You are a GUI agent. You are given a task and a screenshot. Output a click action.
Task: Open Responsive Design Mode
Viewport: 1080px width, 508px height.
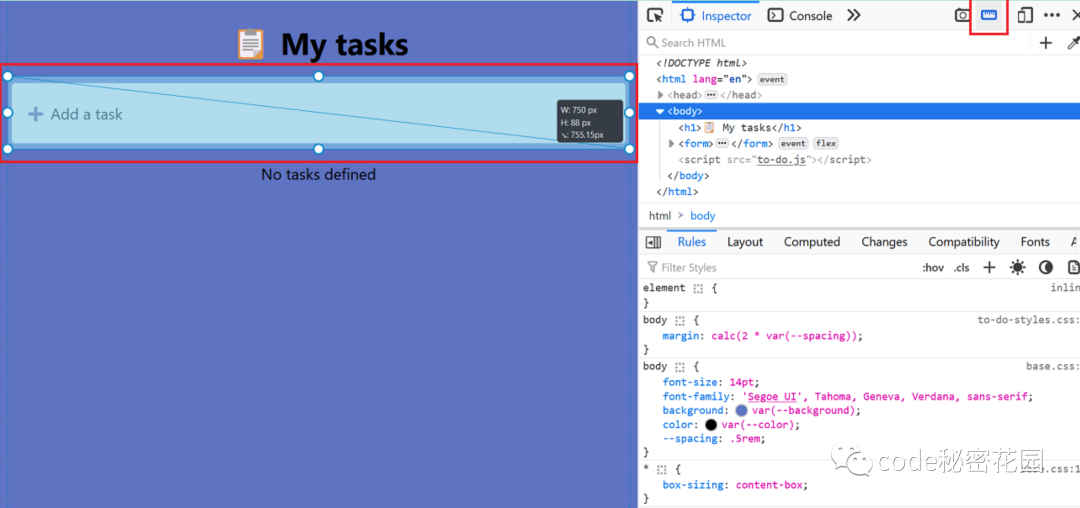pos(1025,15)
